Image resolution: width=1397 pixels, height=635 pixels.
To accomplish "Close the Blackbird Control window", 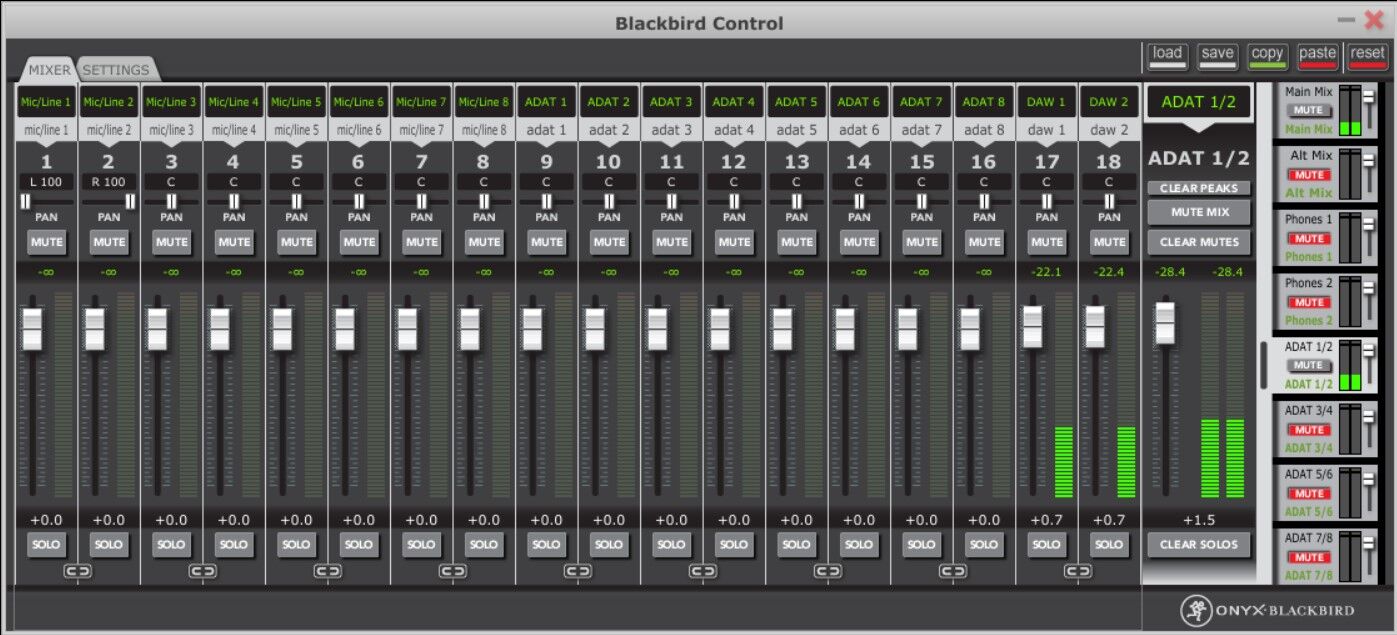I will point(1374,19).
